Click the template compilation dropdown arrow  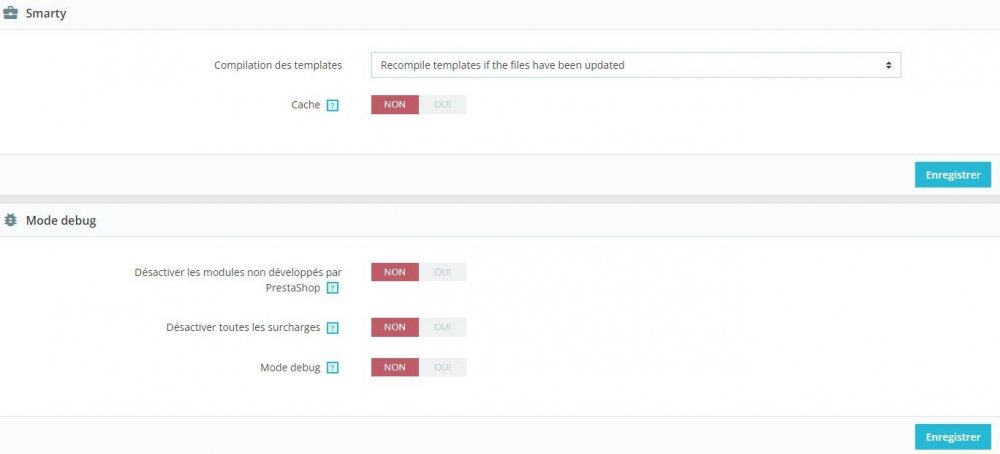[x=888, y=65]
